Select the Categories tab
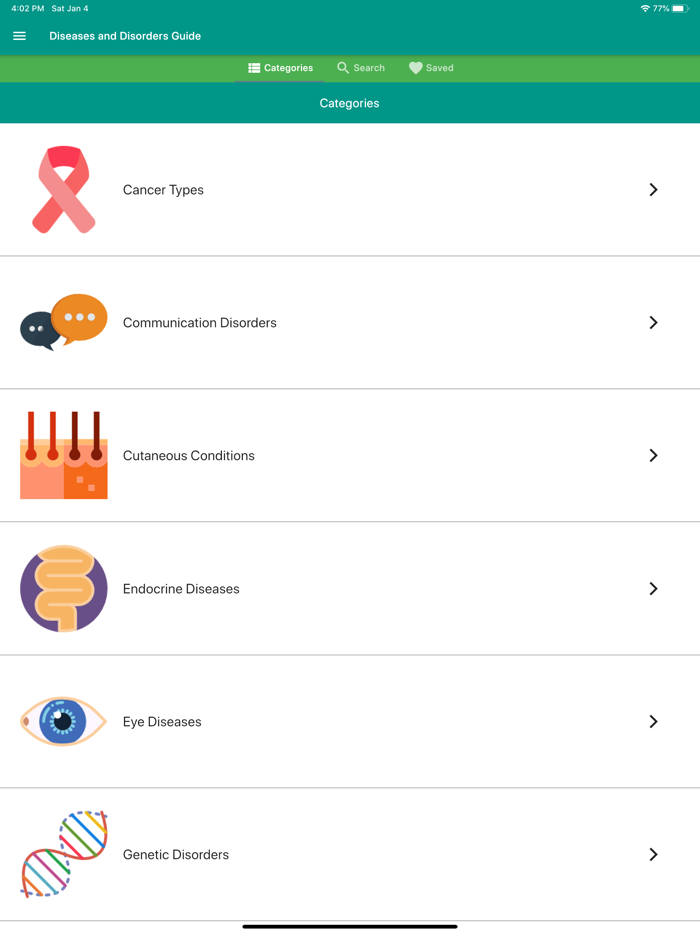The image size is (700, 934). pyautogui.click(x=280, y=68)
